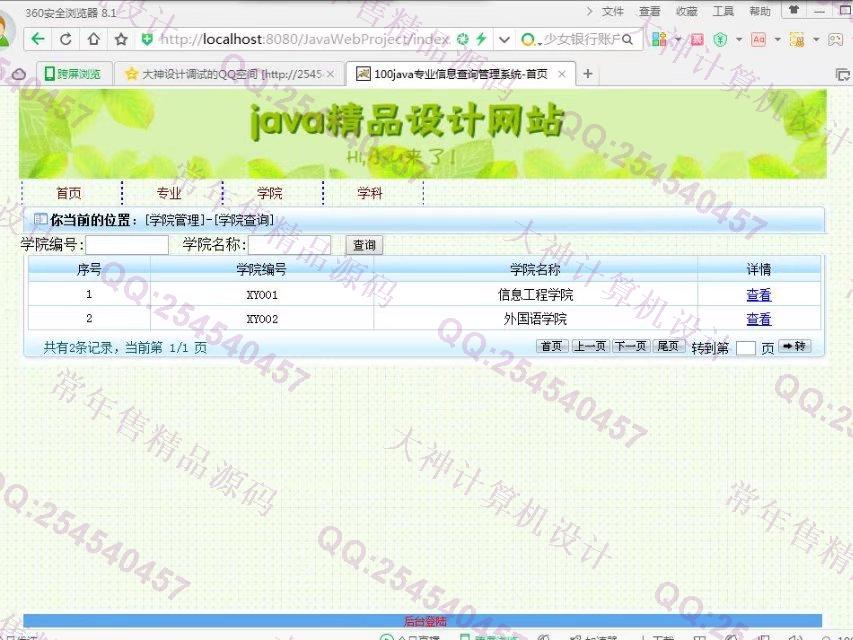Select the 学科 navigation item
The height and width of the screenshot is (640, 853).
coord(371,193)
